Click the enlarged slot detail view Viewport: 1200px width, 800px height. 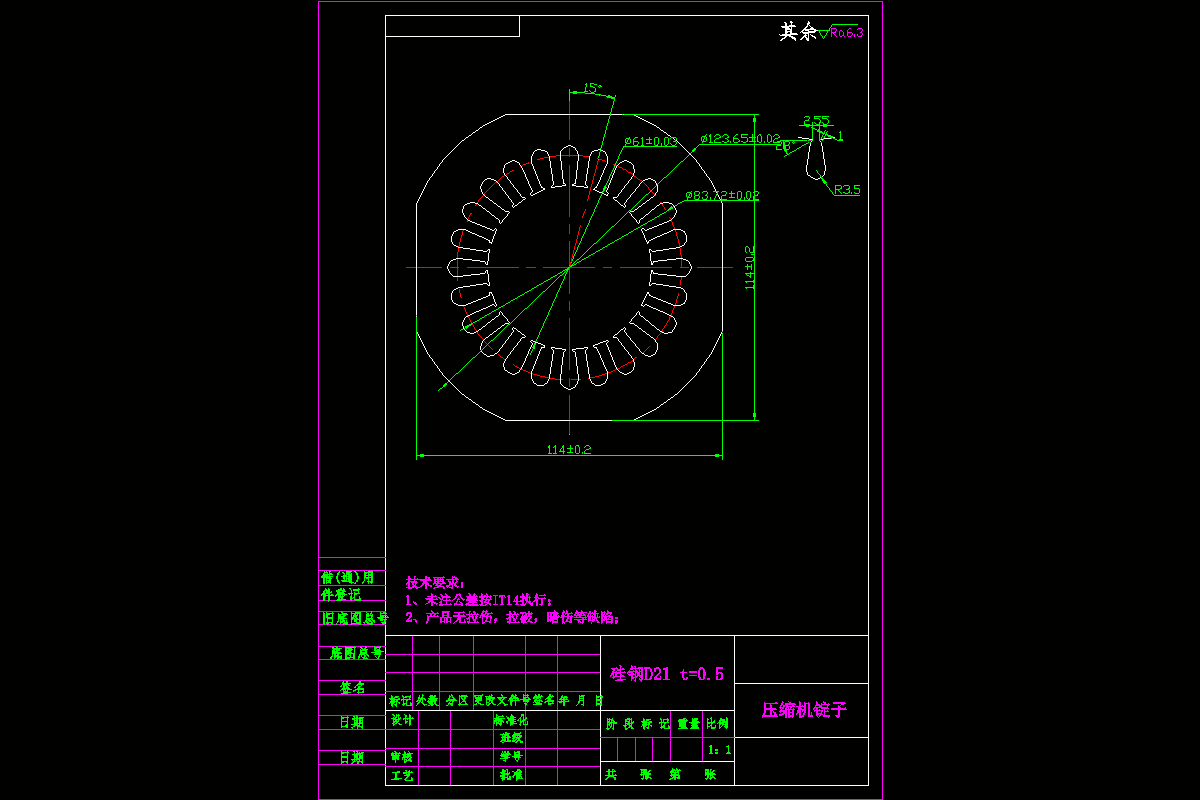point(818,157)
